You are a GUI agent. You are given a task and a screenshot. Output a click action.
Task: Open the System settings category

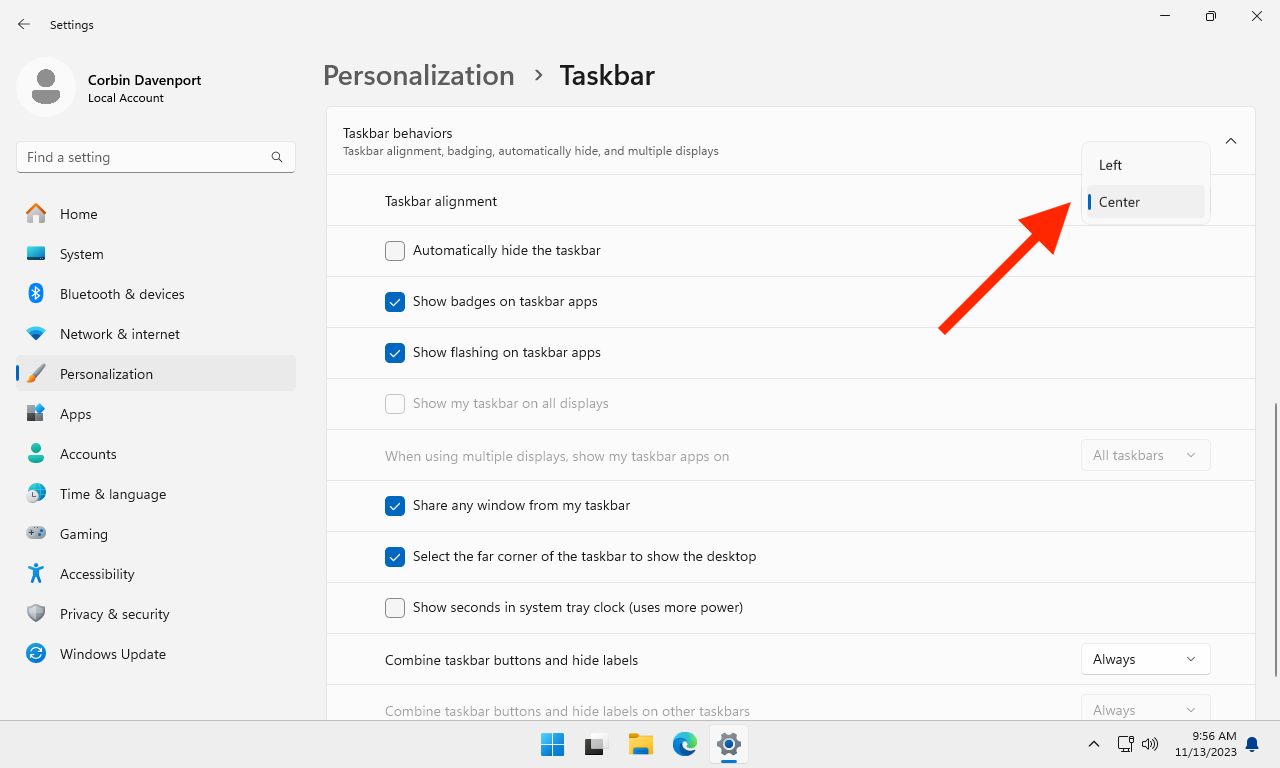coord(82,253)
